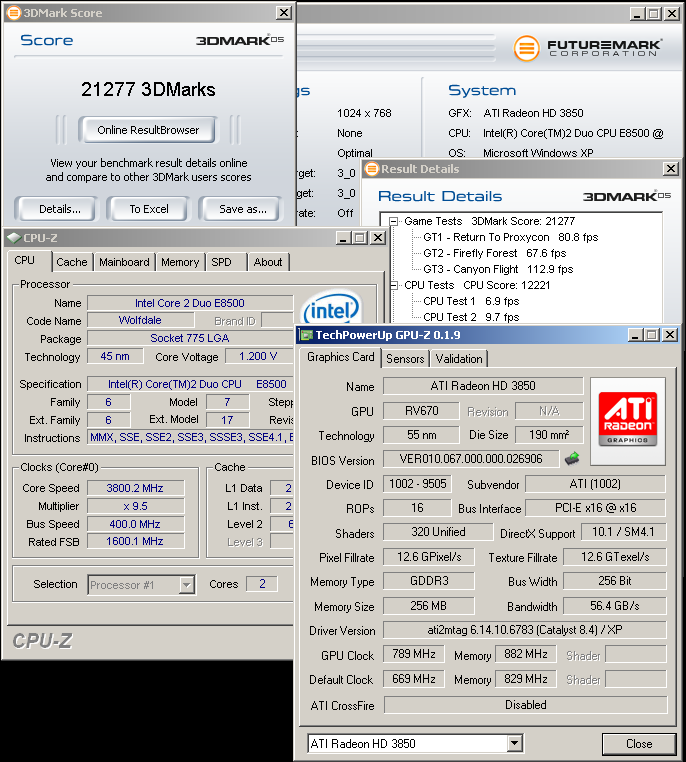The width and height of the screenshot is (686, 762).
Task: Click the BIOS save chip icon in GPU-Z
Action: point(572,458)
